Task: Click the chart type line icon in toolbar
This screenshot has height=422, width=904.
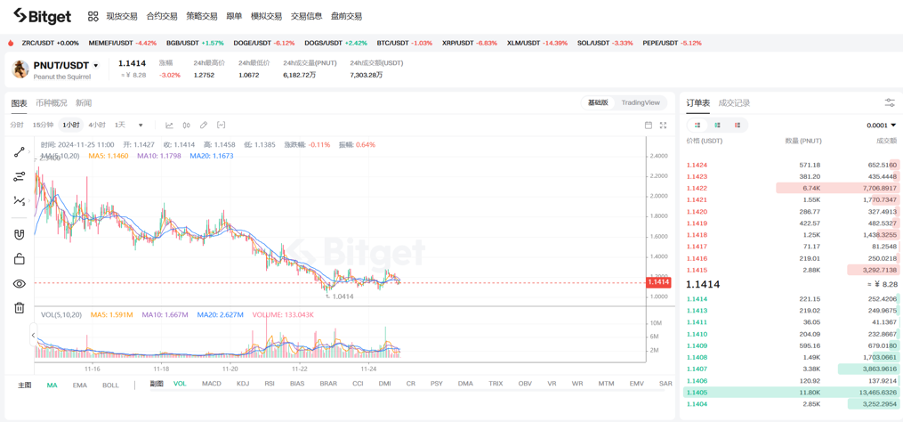Action: pos(170,125)
